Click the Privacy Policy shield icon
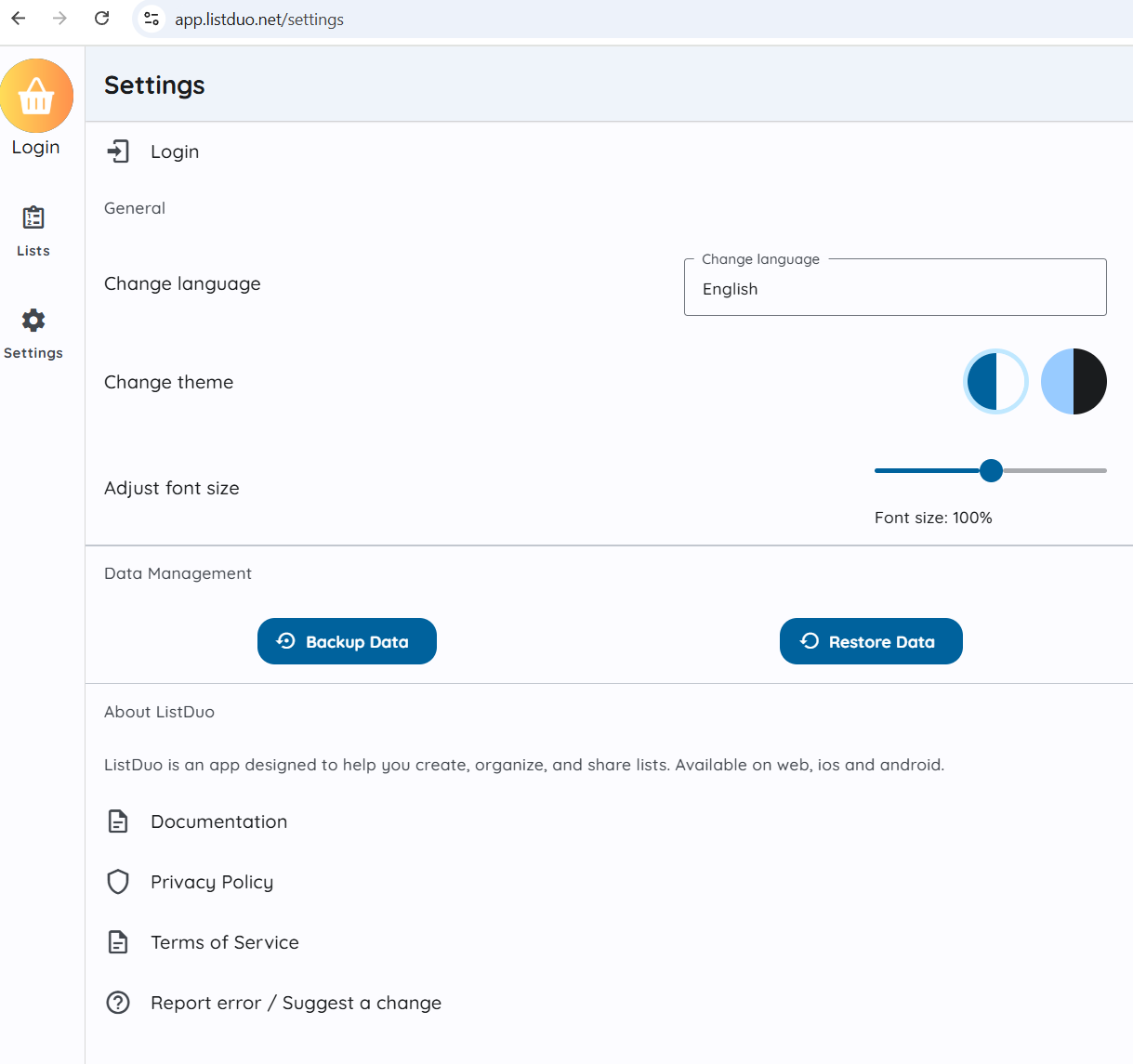The height and width of the screenshot is (1064, 1133). [x=118, y=881]
